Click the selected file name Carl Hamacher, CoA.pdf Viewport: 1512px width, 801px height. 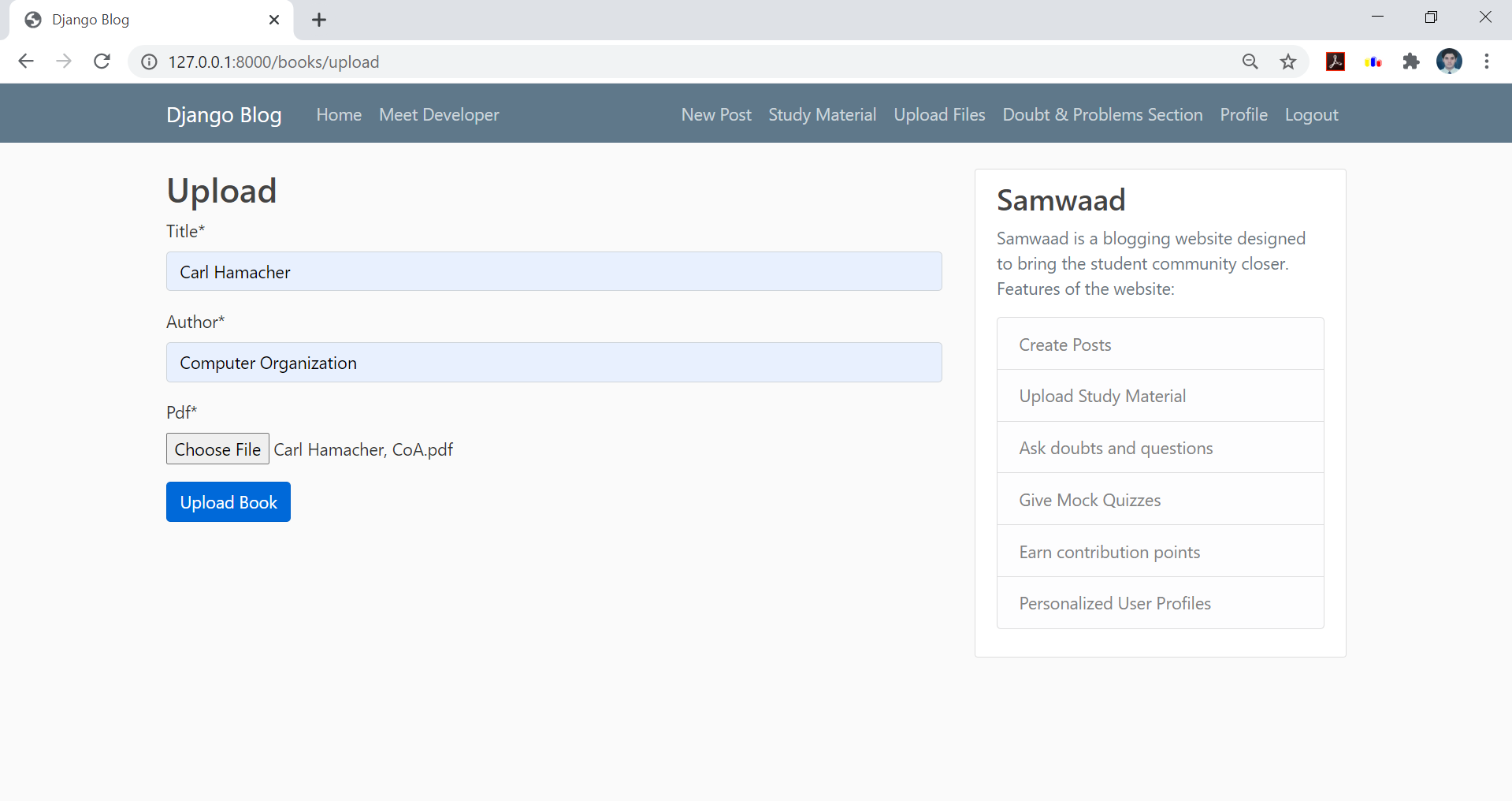click(x=363, y=449)
